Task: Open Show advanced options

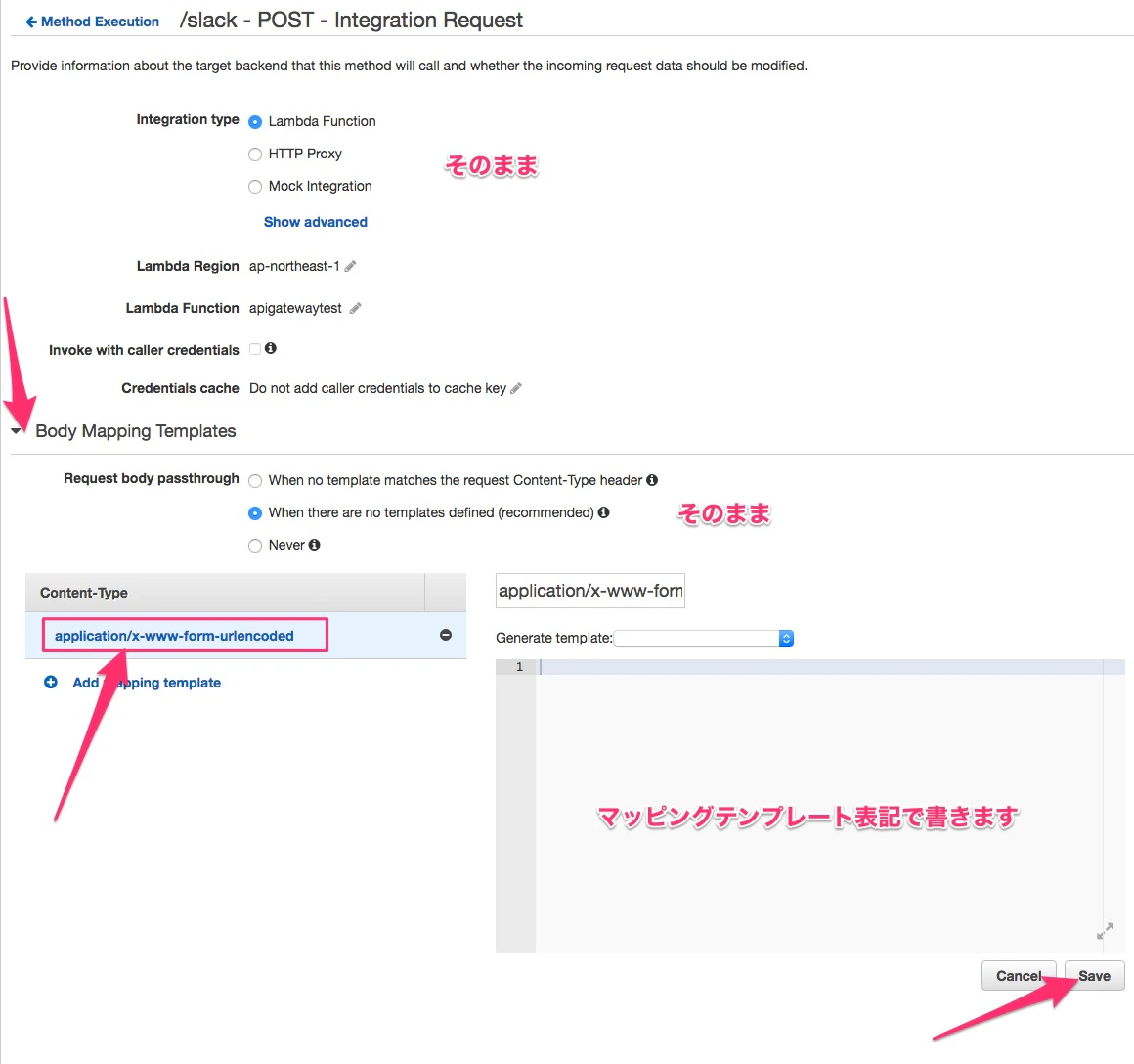Action: 316,222
